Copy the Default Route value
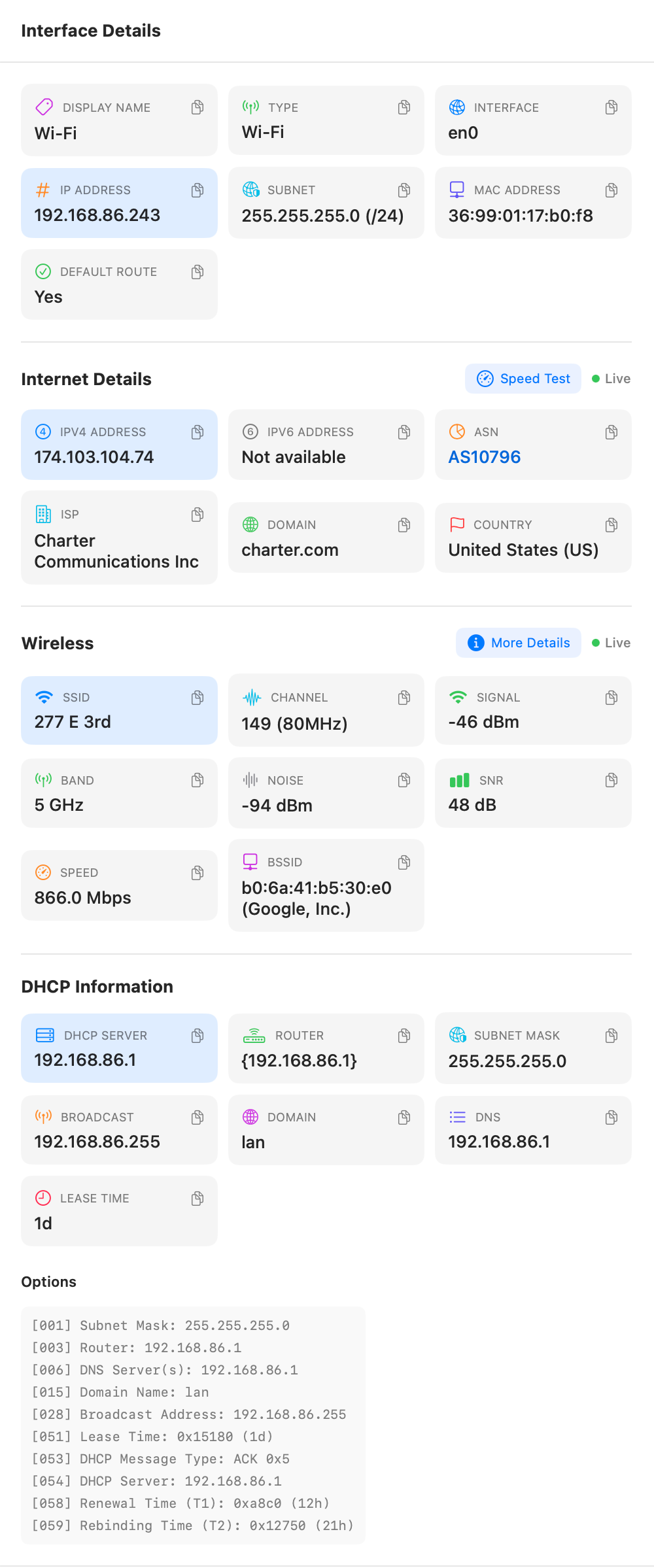Image resolution: width=654 pixels, height=1568 pixels. click(x=197, y=272)
